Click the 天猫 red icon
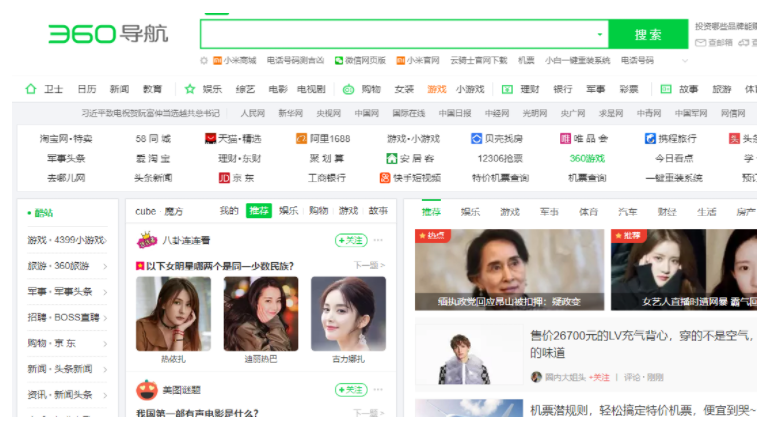Image resolution: width=773 pixels, height=427 pixels. [x=211, y=139]
